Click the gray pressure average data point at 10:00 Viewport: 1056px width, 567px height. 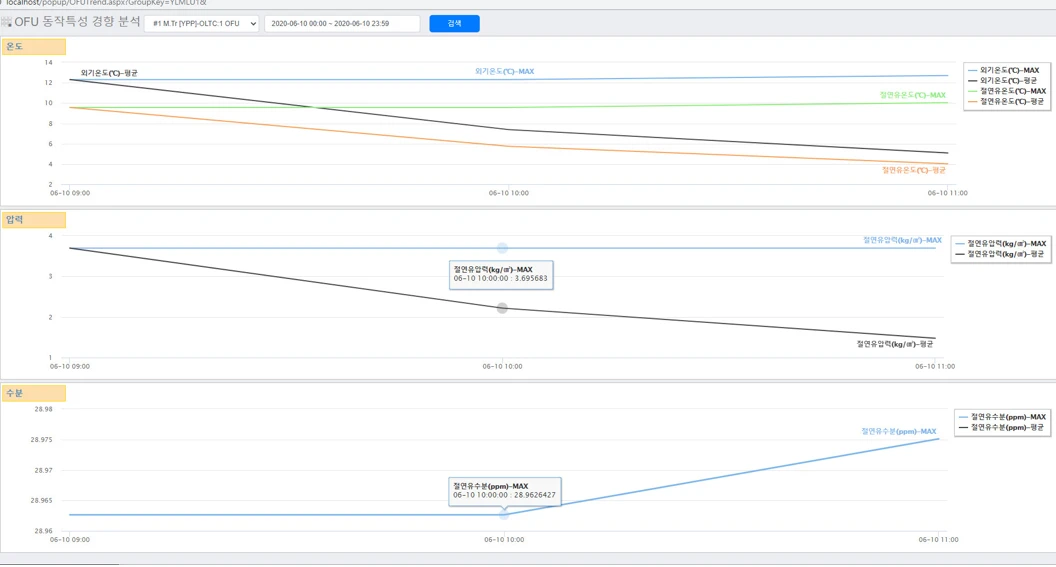pyautogui.click(x=502, y=308)
